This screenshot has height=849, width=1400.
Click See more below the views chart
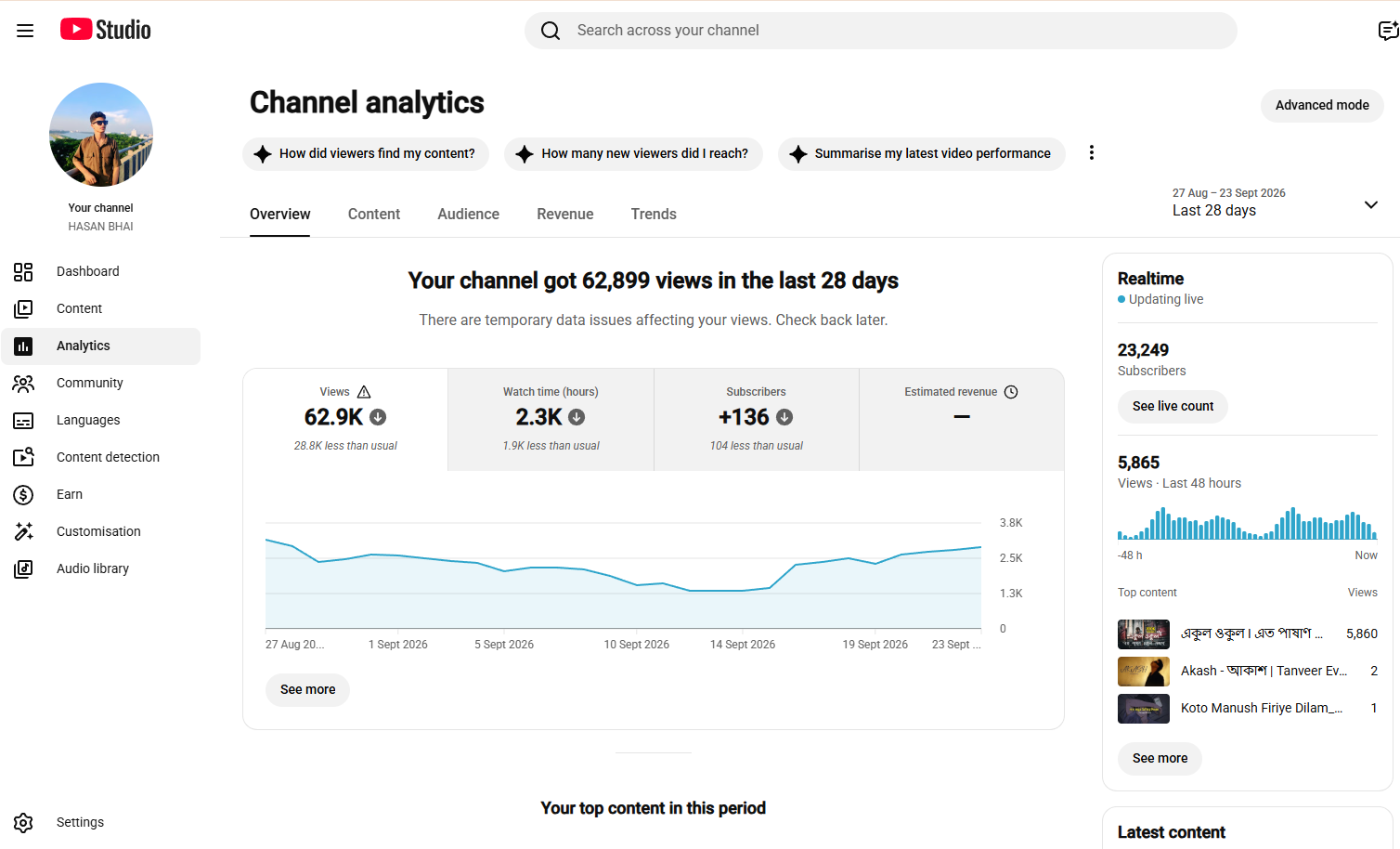[307, 689]
